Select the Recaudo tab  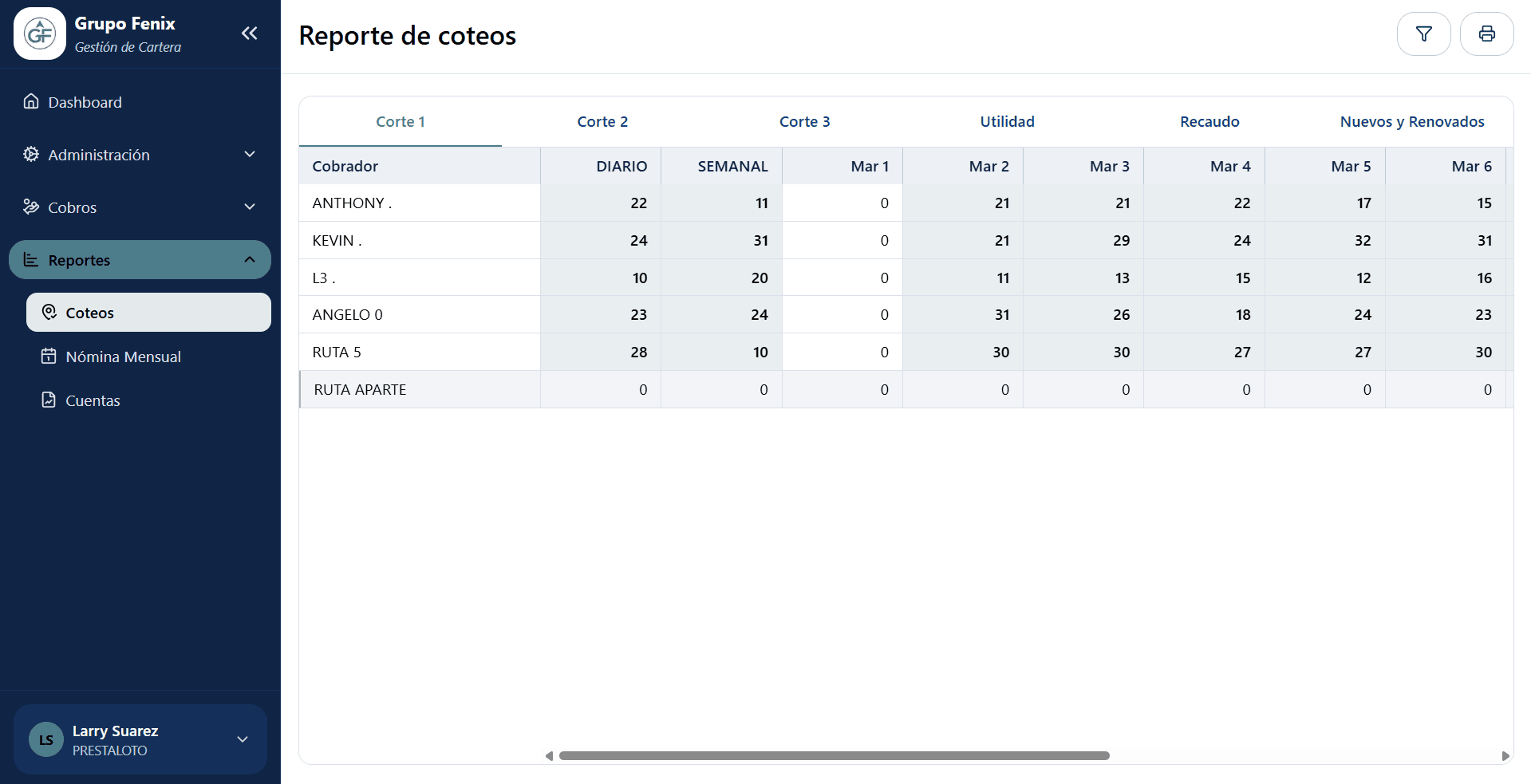pos(1209,122)
